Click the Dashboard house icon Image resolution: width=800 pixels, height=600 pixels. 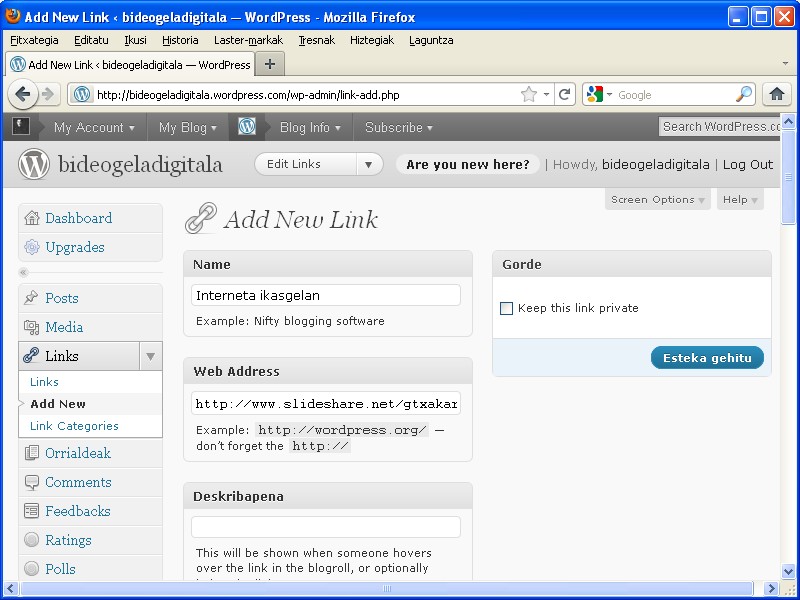pos(32,218)
